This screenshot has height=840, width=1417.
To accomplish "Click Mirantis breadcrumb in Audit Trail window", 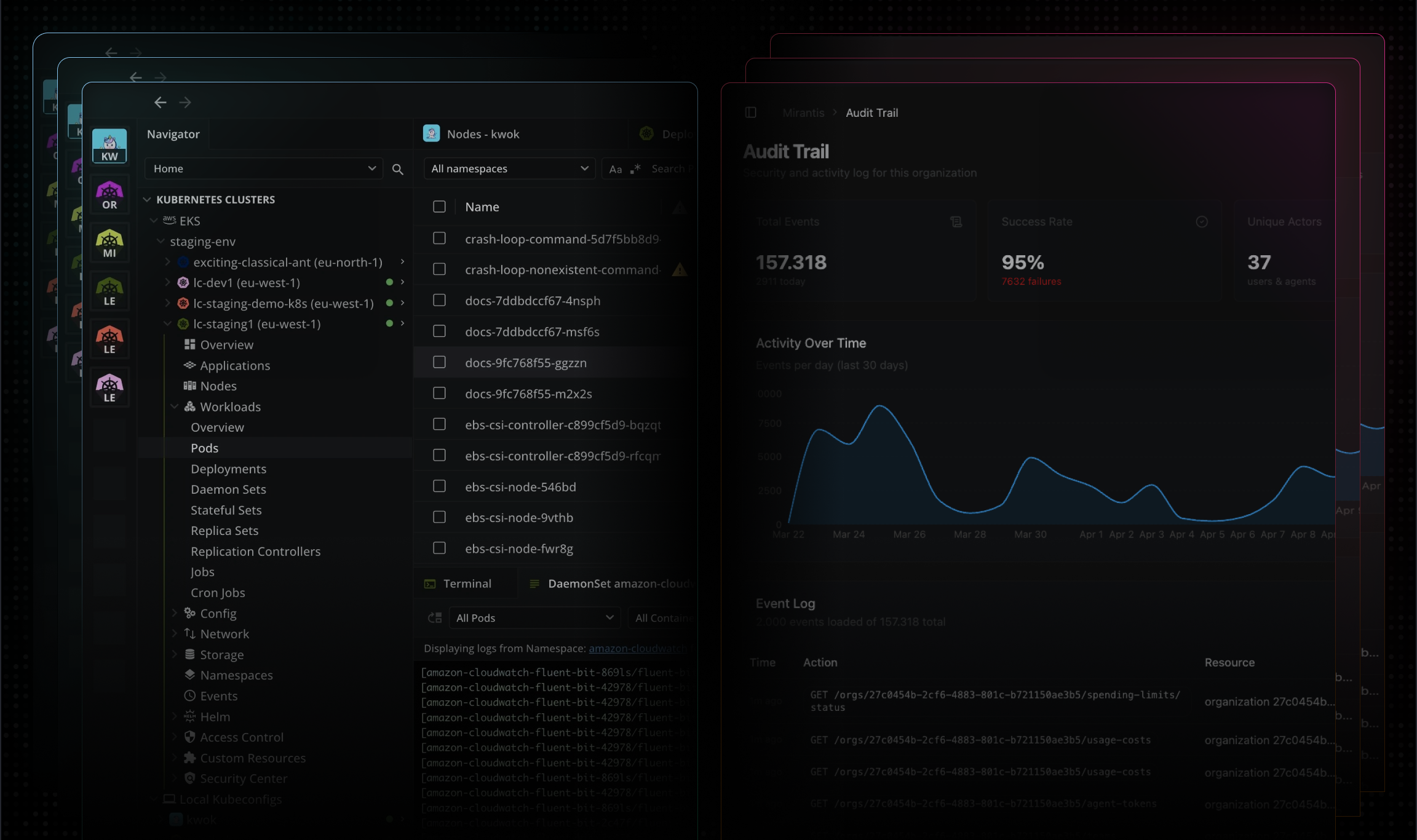I will pyautogui.click(x=803, y=113).
